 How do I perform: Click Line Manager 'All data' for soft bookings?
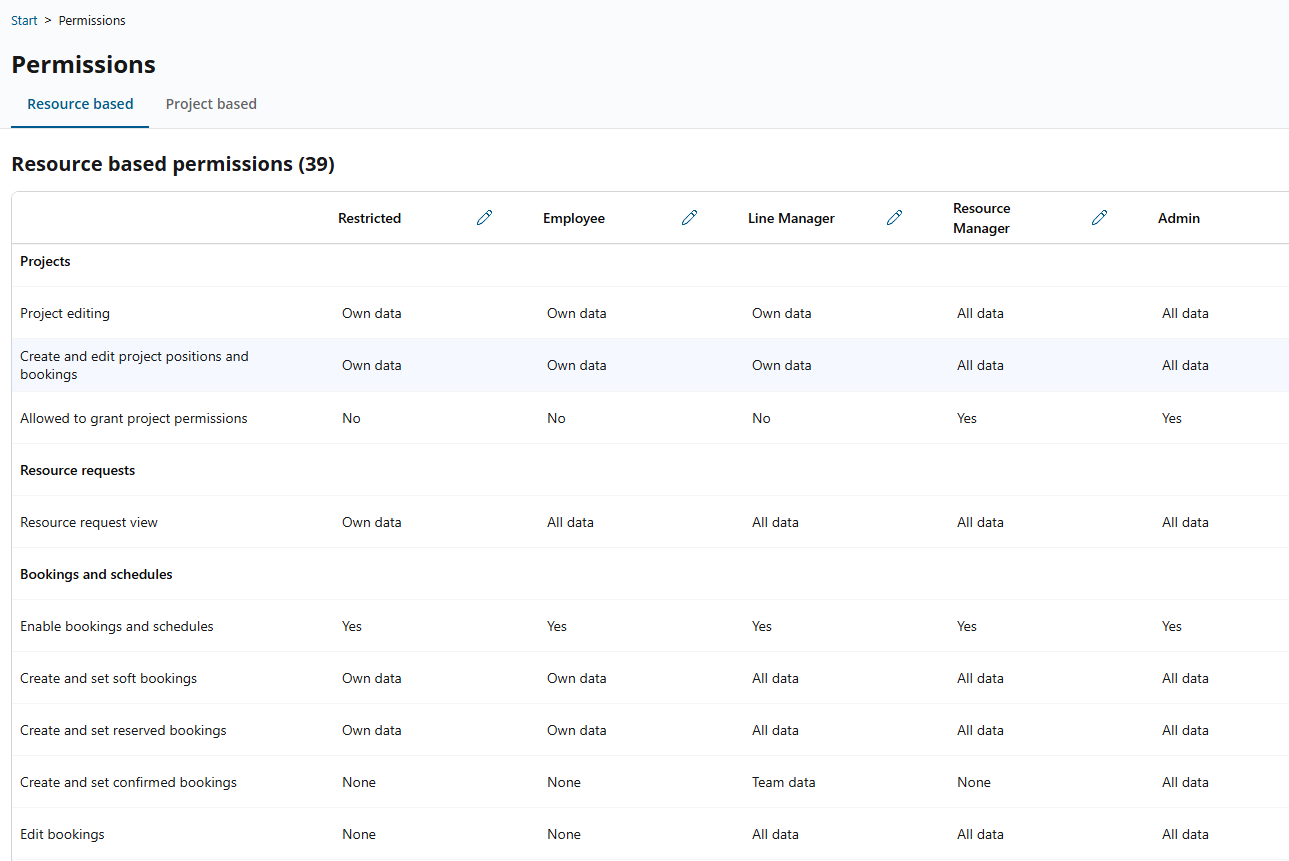point(775,678)
